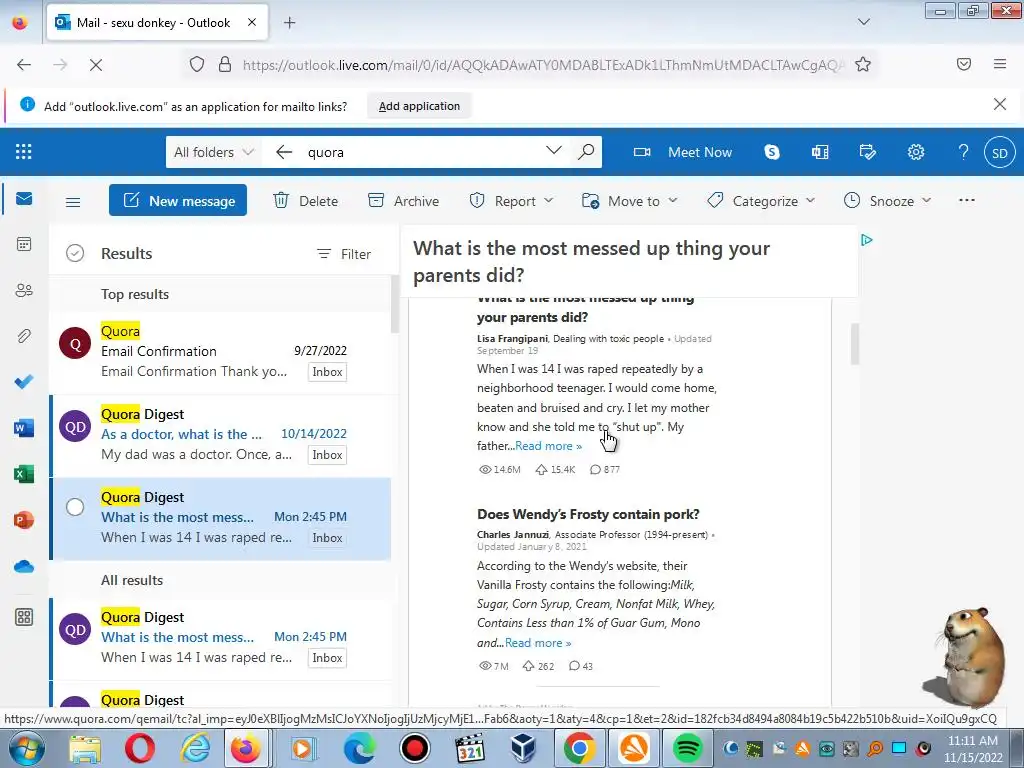Archive the selected email
This screenshot has width=1024, height=768.
(403, 200)
